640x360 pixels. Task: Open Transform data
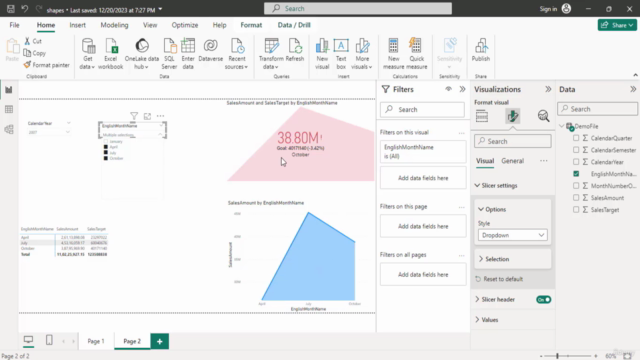coord(271,54)
